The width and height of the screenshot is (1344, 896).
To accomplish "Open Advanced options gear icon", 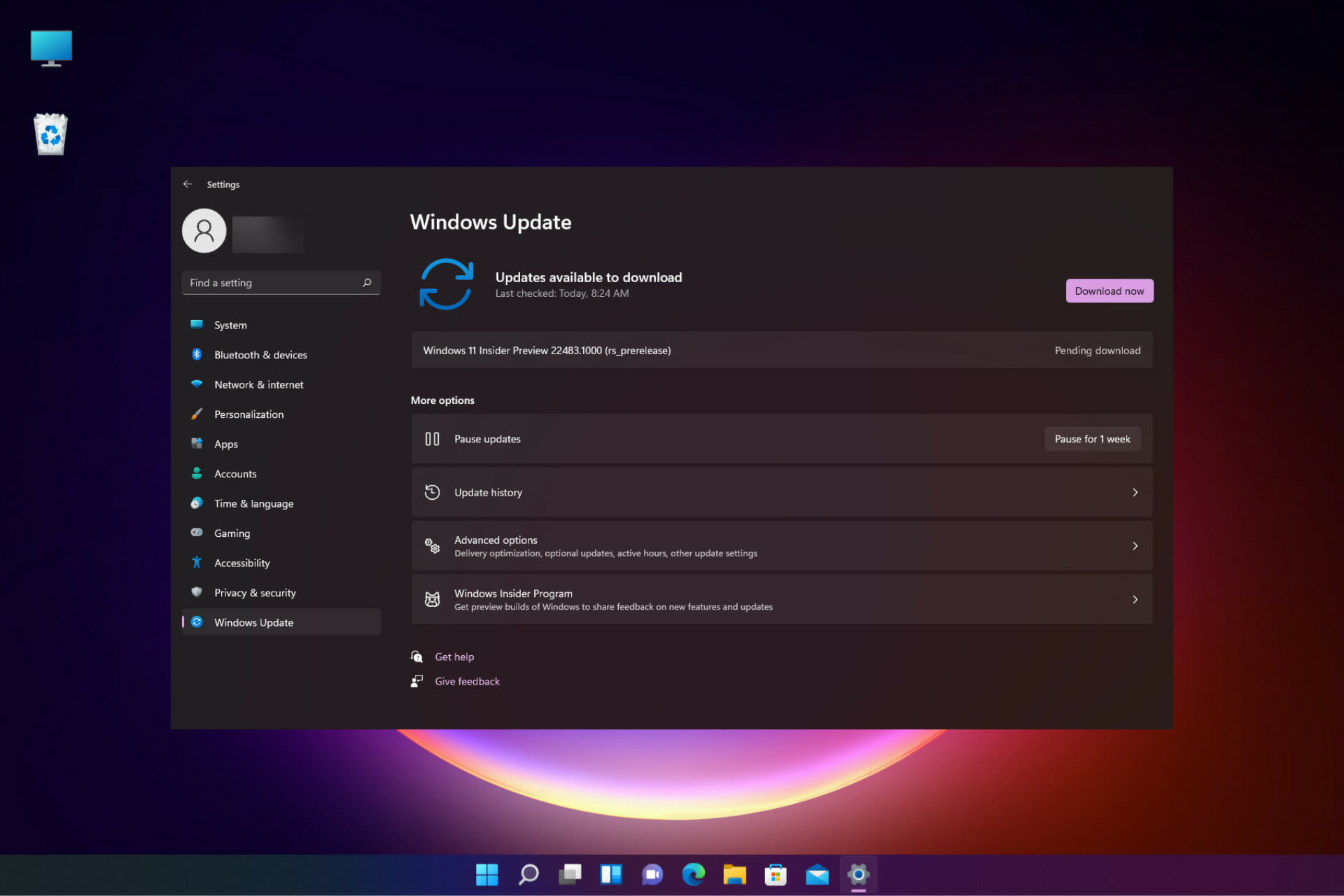I will [x=432, y=545].
